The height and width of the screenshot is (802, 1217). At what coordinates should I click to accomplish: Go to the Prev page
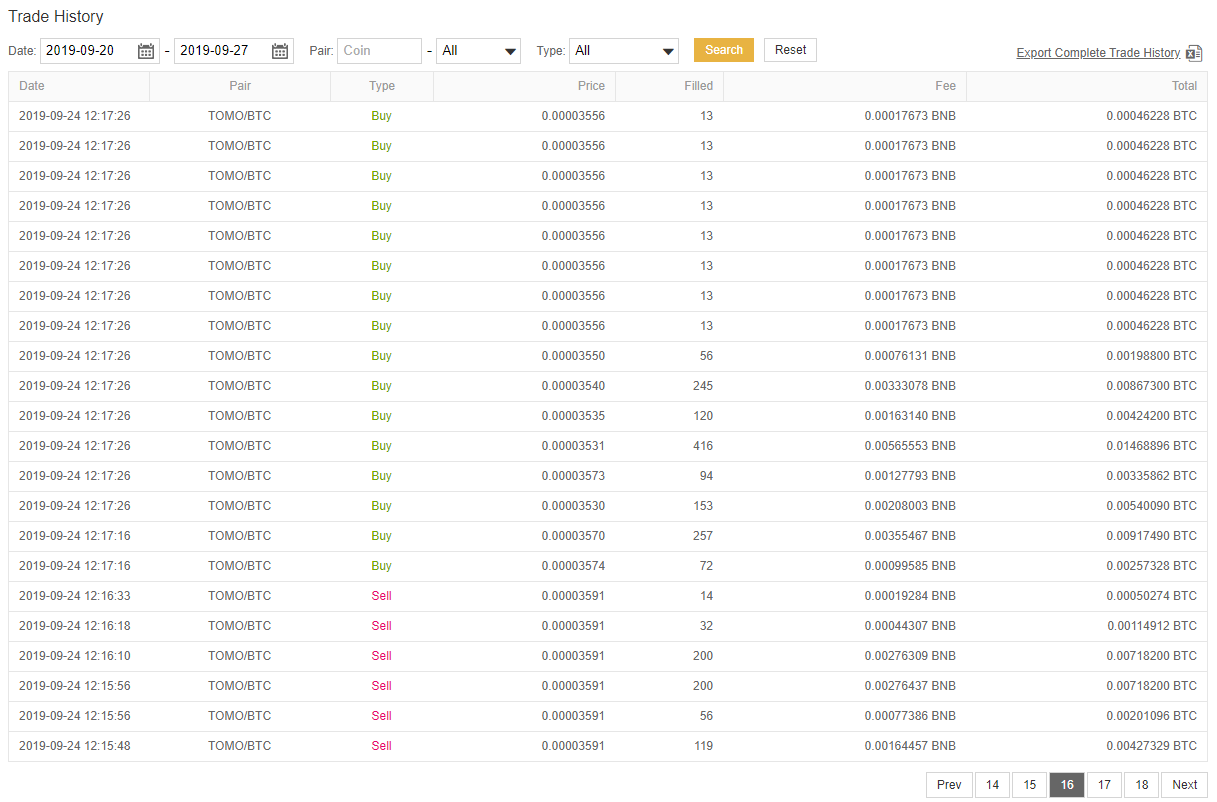click(x=950, y=785)
